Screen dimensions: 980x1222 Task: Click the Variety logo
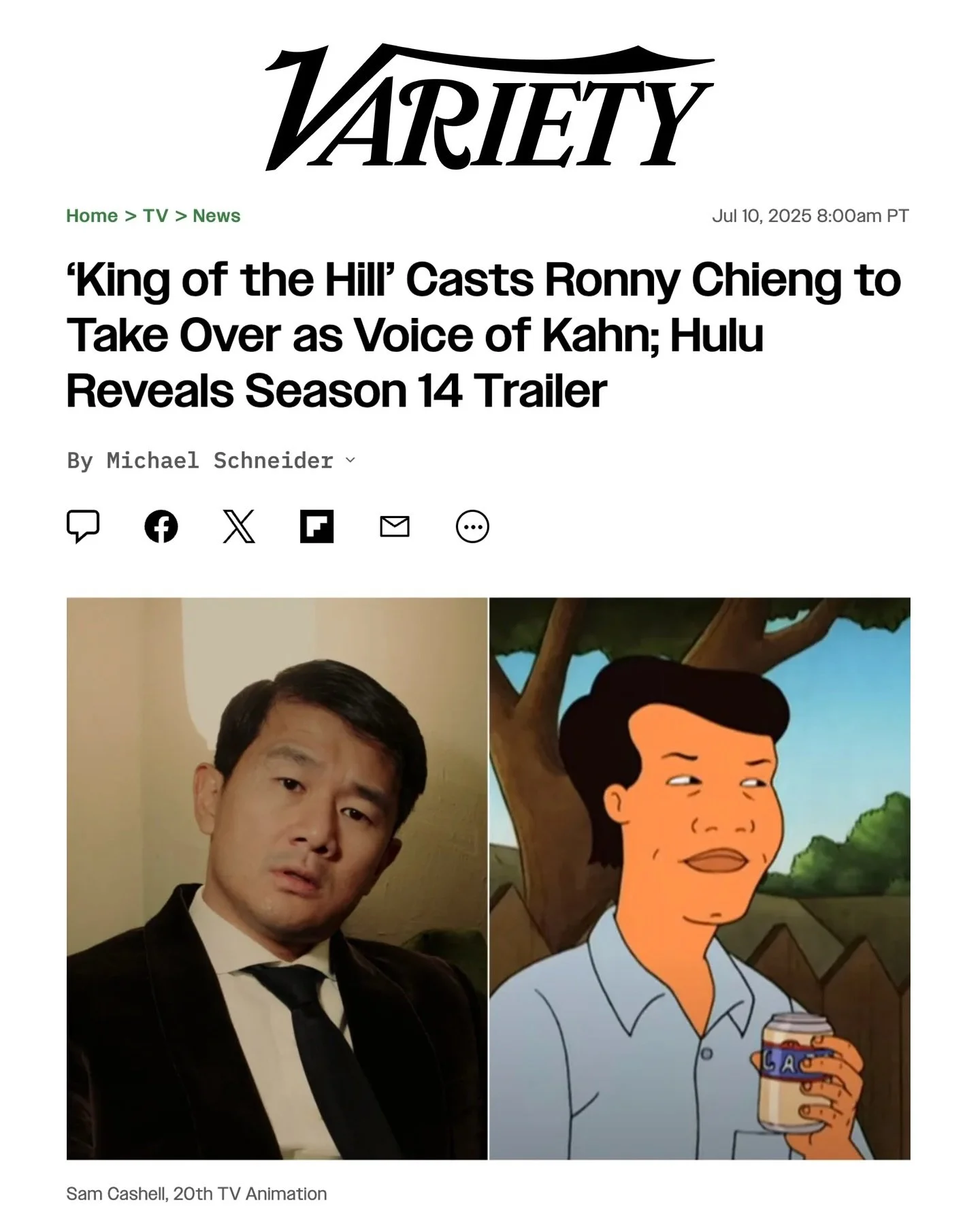489,107
